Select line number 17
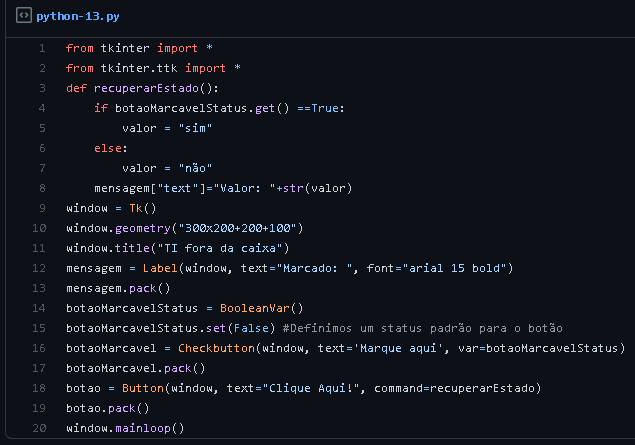This screenshot has width=635, height=445. pos(39,368)
